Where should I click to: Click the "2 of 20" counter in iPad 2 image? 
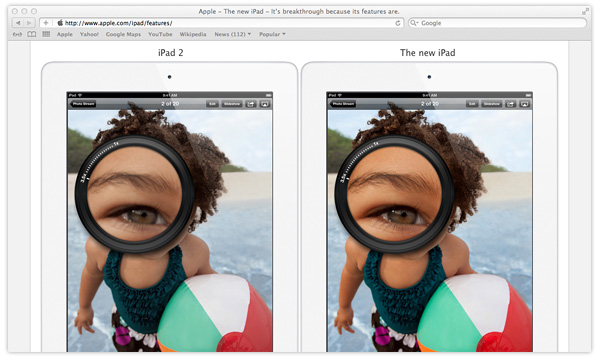click(x=170, y=104)
